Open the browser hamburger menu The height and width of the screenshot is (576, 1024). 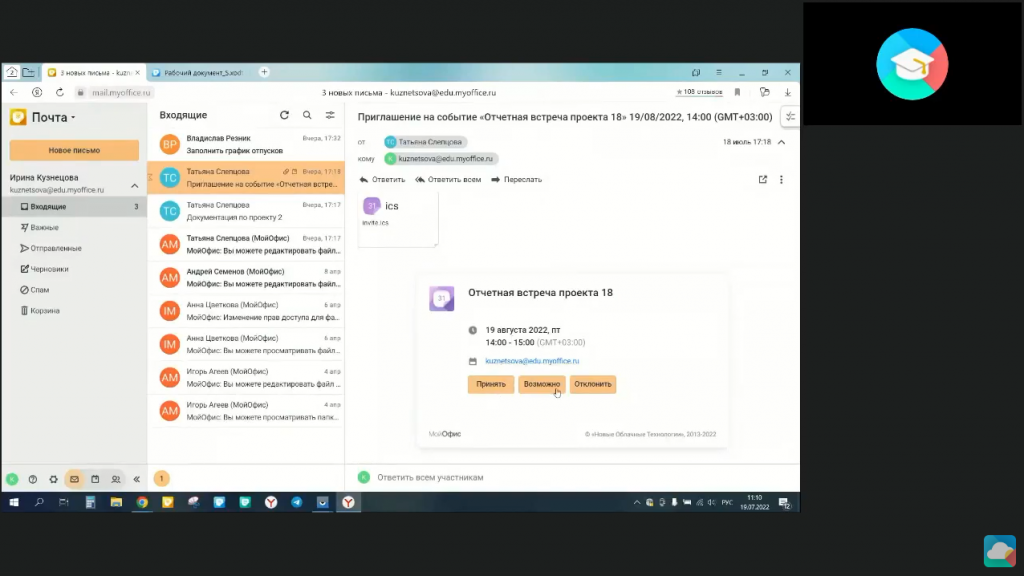coord(718,72)
